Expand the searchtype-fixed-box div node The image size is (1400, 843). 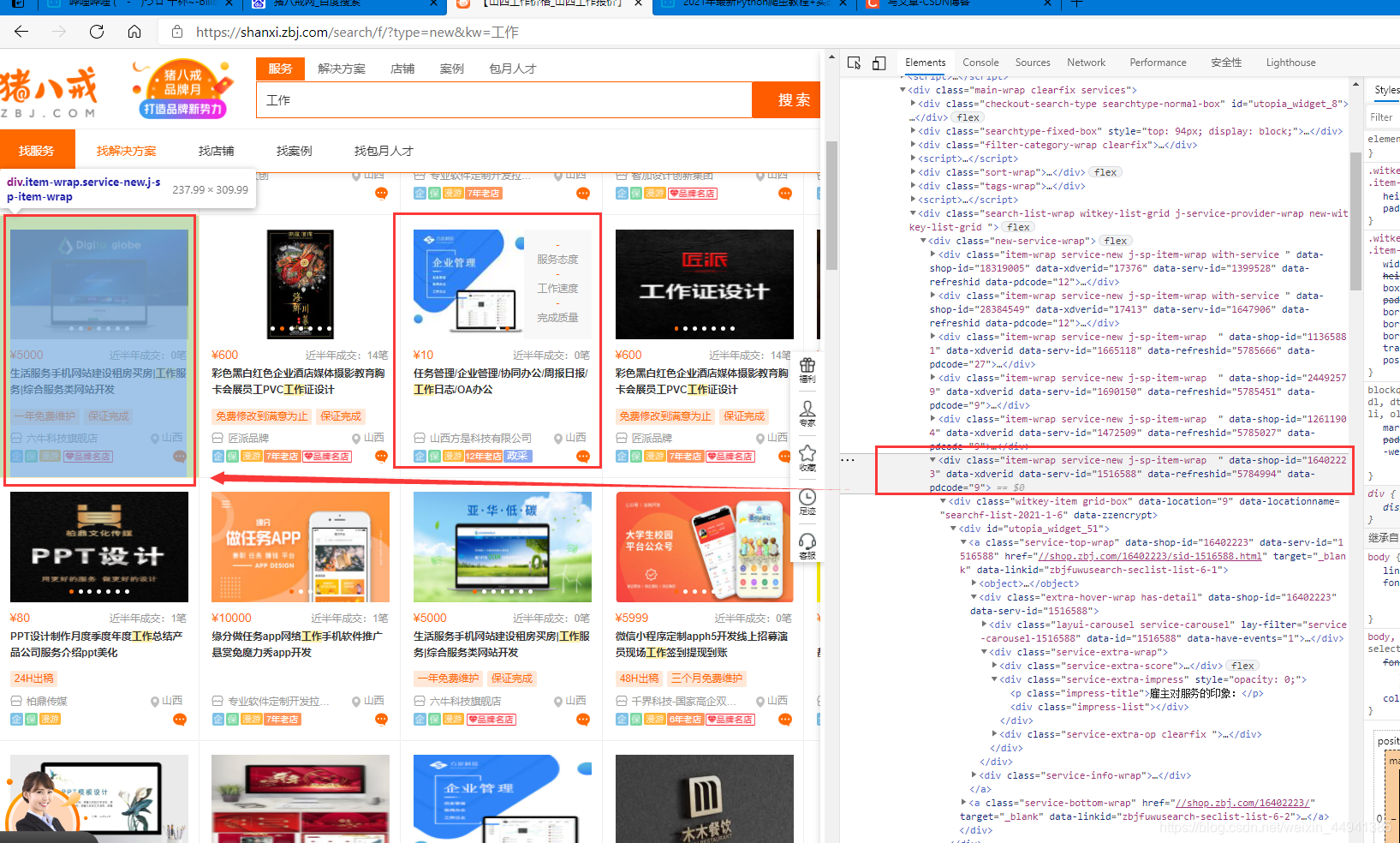click(913, 131)
